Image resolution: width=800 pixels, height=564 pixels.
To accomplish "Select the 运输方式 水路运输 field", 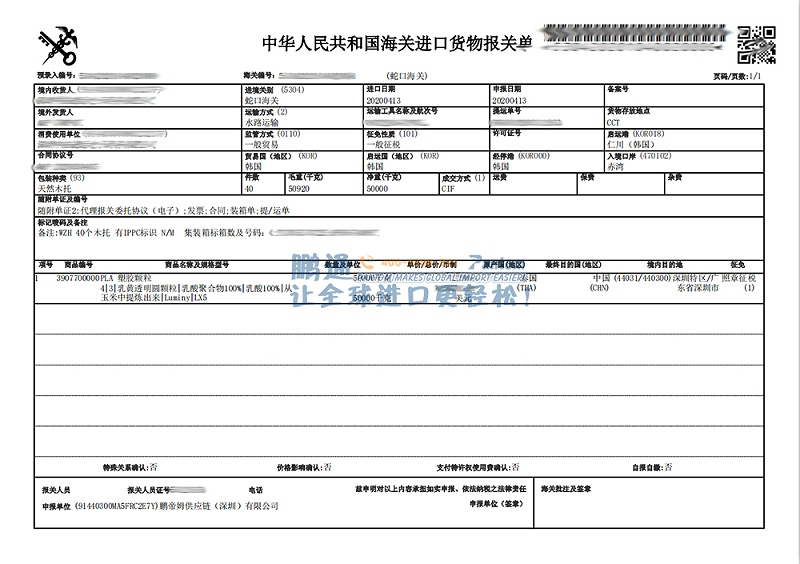I will tap(265, 123).
